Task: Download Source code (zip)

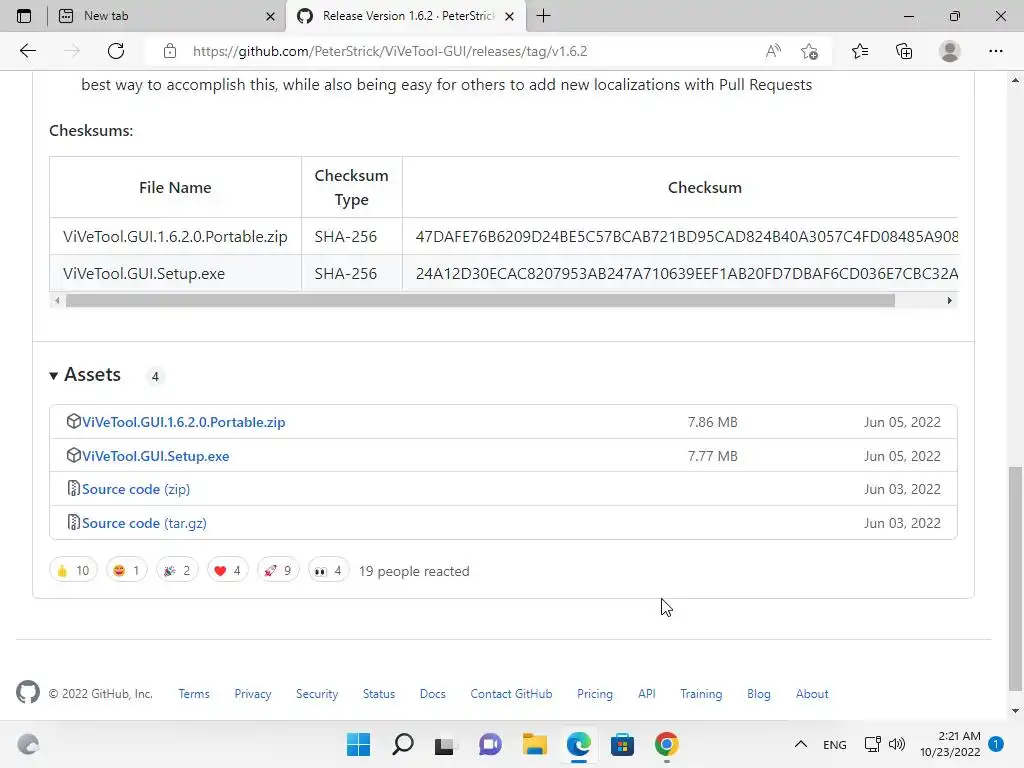Action: pos(136,489)
